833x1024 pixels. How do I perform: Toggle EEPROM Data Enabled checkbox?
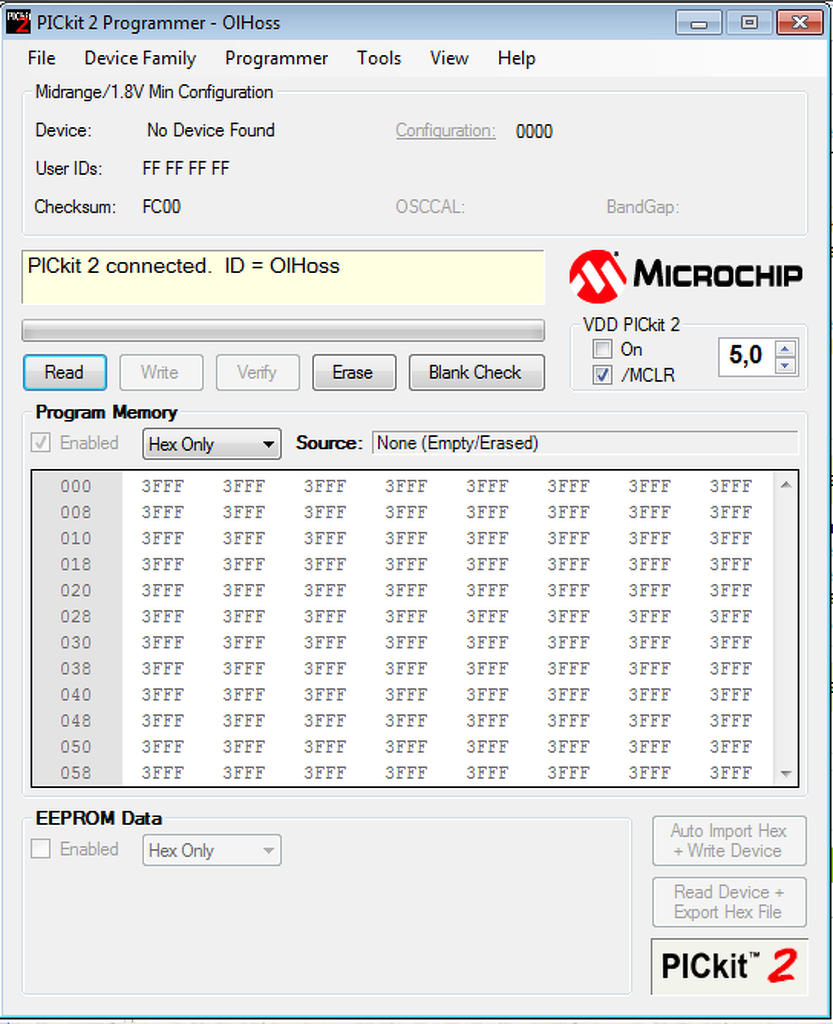point(40,849)
